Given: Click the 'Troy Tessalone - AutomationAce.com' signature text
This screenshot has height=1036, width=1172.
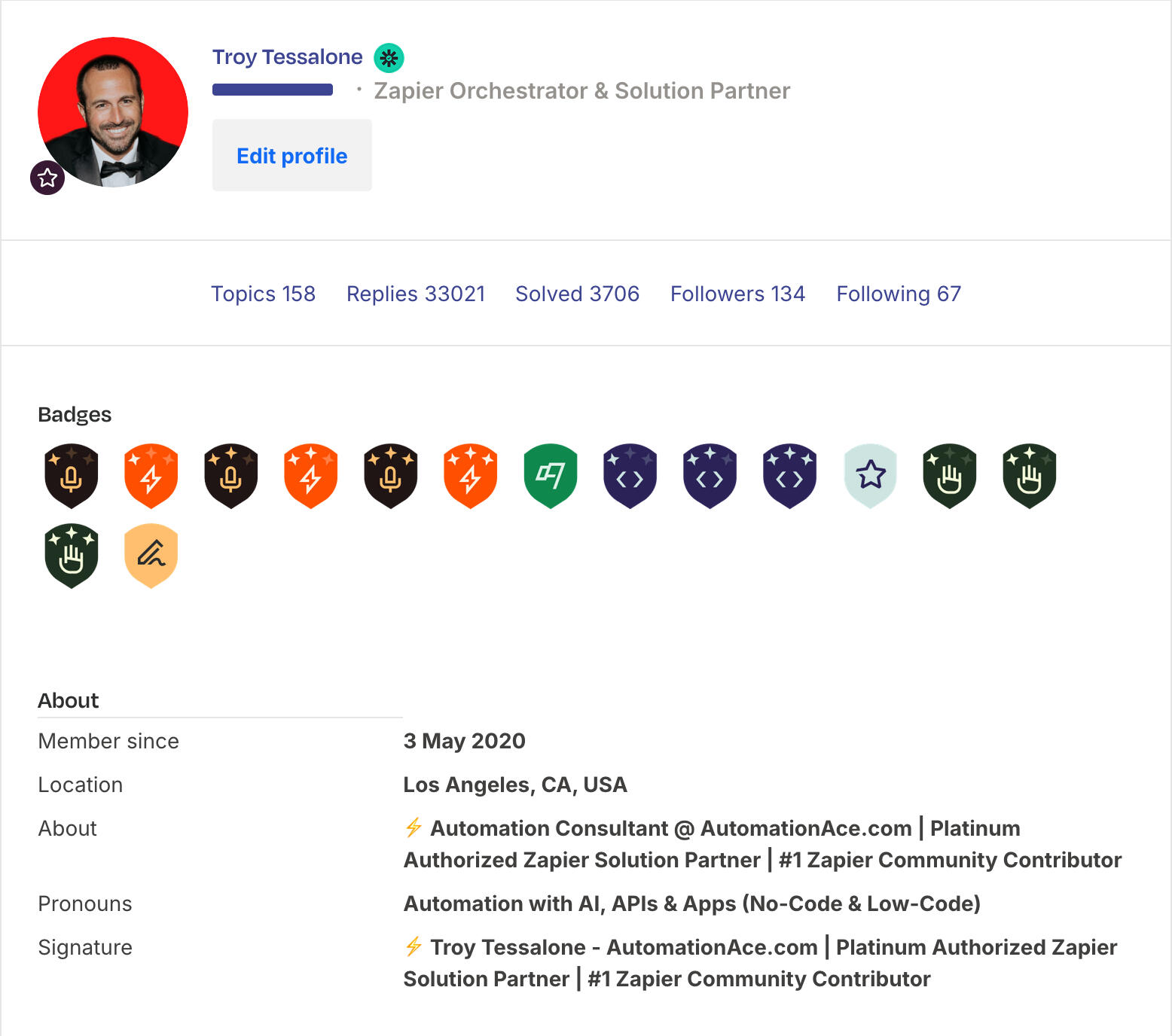Looking at the screenshot, I should (624, 947).
